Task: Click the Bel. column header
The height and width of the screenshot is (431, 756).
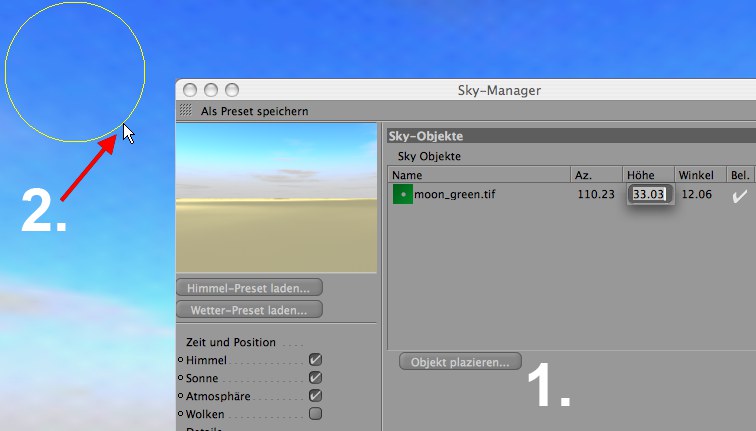Action: [741, 175]
